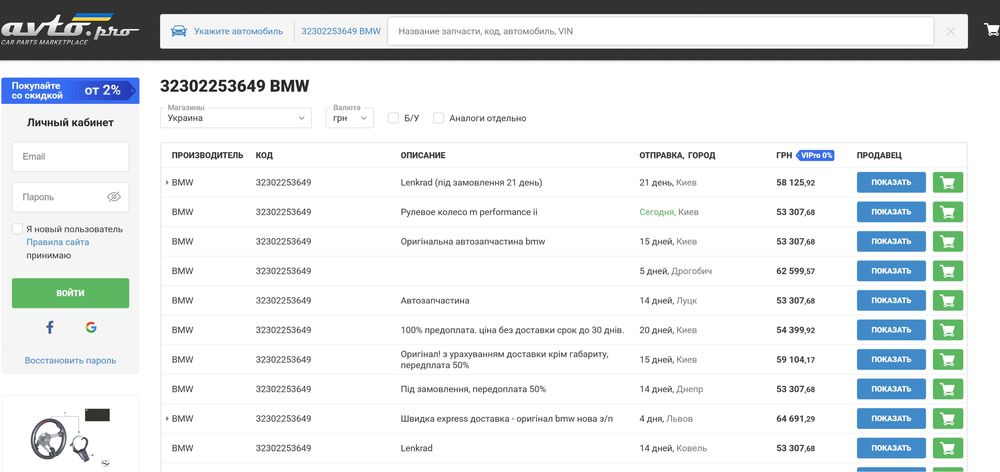Viewport: 1000px width, 472px height.
Task: Add Оригінальна автозапчастина bmw to cart
Action: (x=948, y=242)
